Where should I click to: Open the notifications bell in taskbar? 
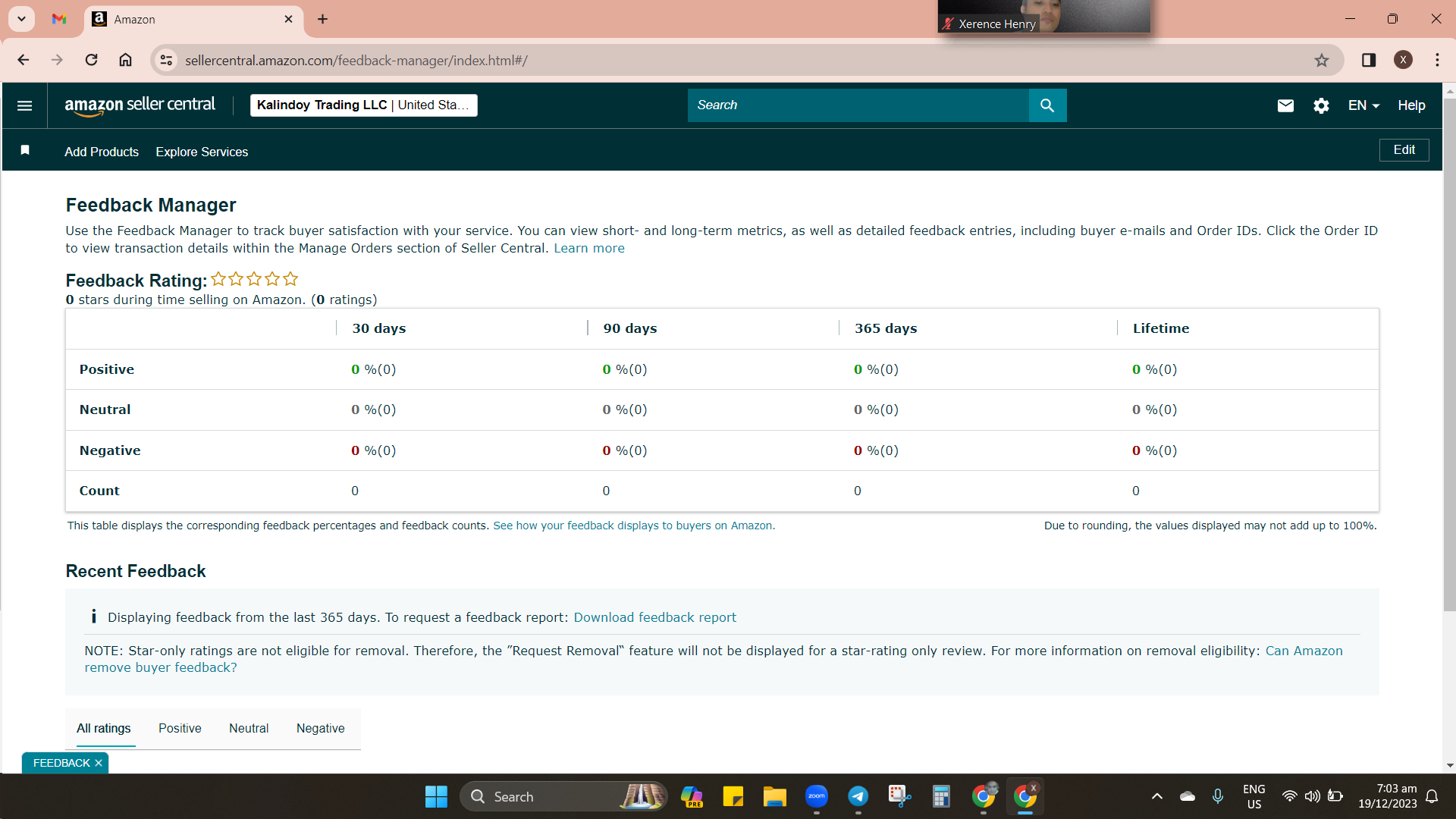(x=1432, y=796)
